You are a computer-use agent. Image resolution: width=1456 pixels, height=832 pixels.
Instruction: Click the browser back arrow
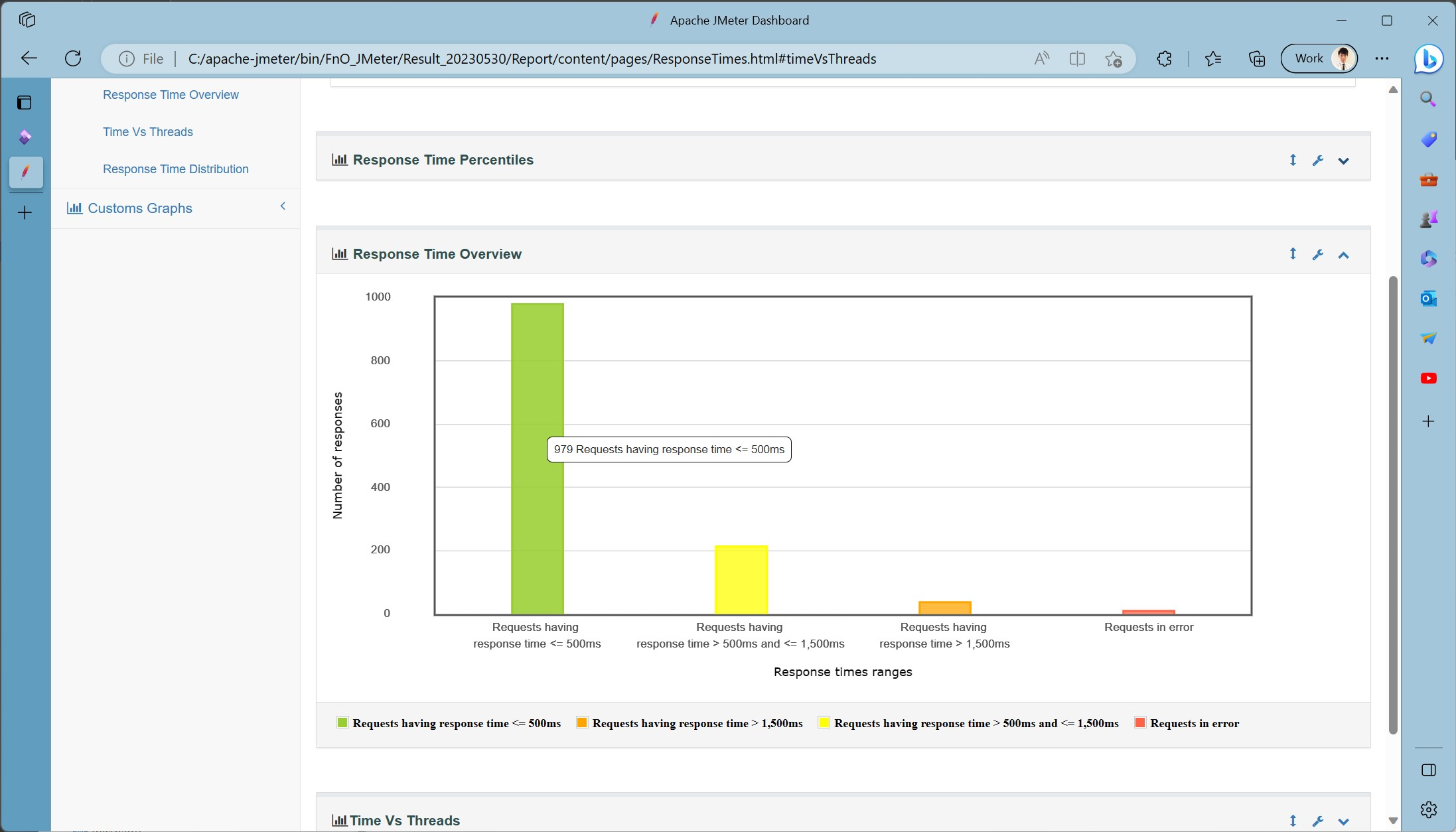click(29, 58)
